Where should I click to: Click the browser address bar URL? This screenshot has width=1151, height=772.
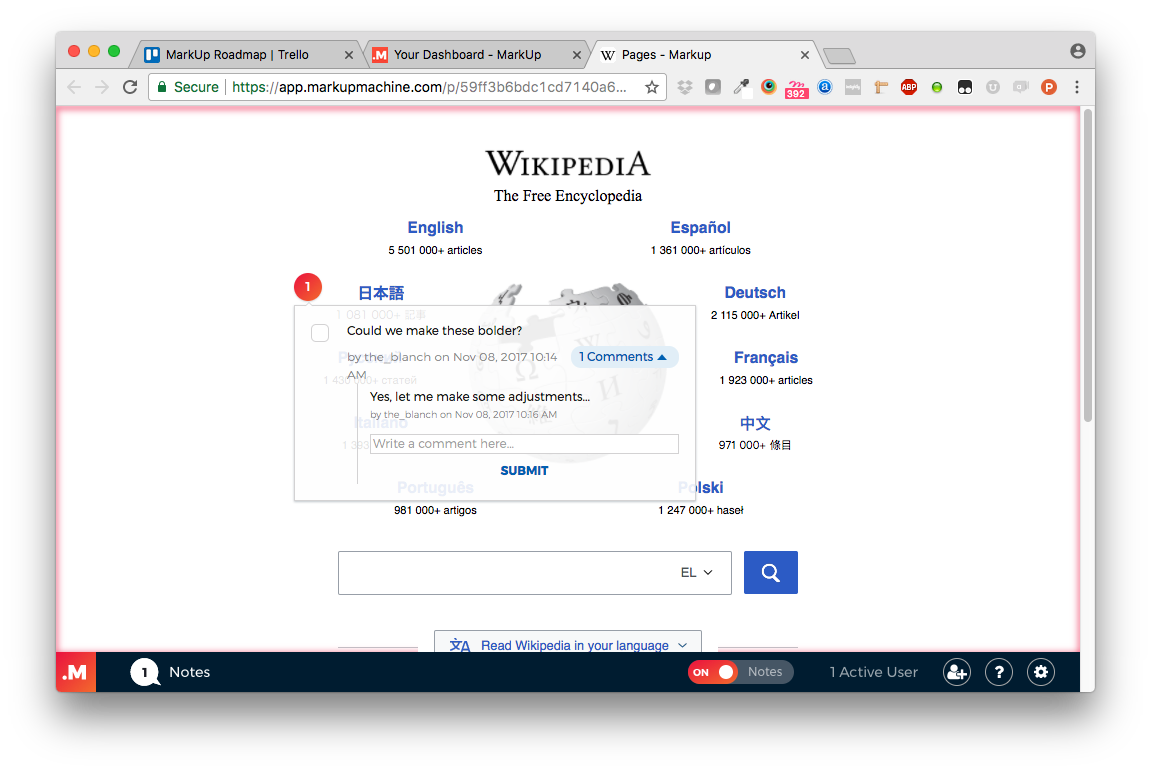tap(429, 87)
